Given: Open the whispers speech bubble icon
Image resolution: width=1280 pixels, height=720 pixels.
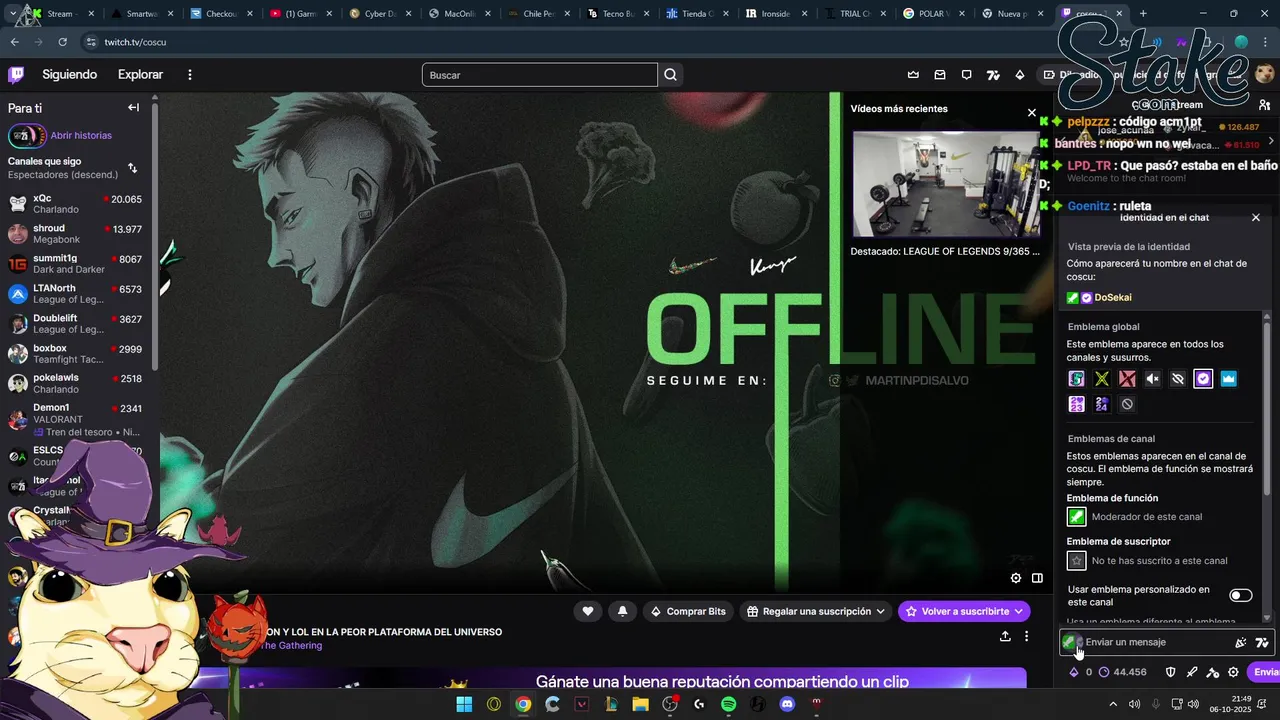Looking at the screenshot, I should coord(966,75).
